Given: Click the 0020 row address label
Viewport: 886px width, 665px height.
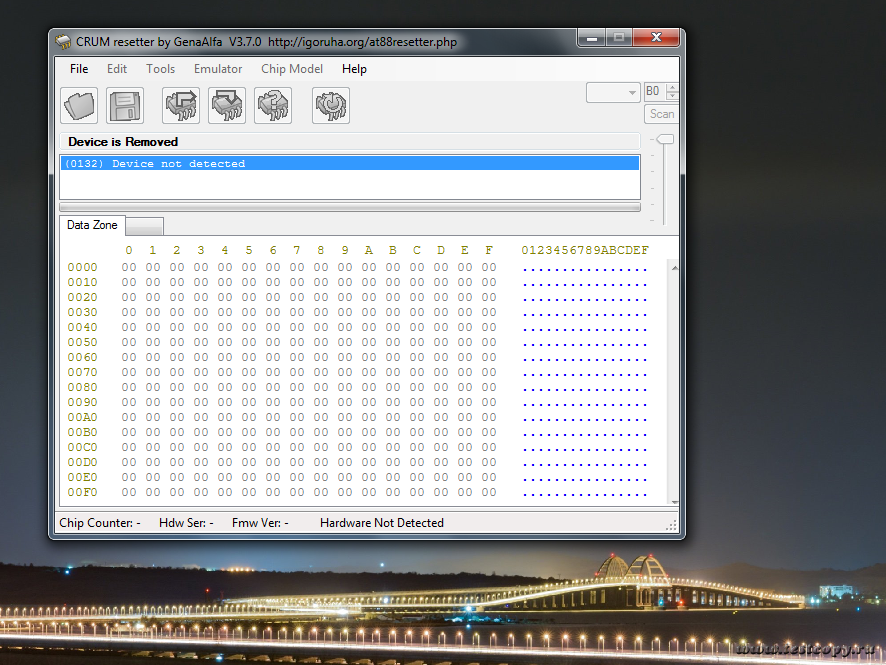Looking at the screenshot, I should (82, 297).
